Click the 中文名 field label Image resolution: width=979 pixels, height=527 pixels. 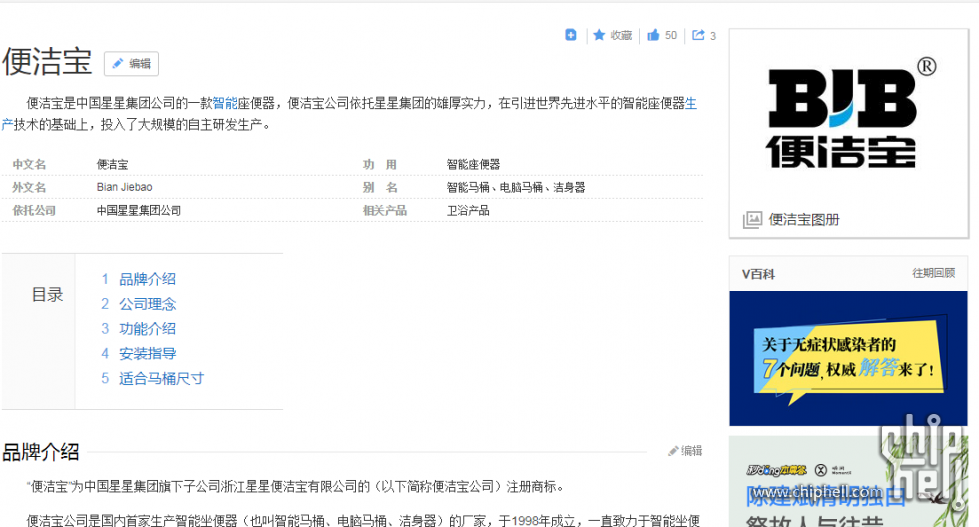click(x=29, y=164)
